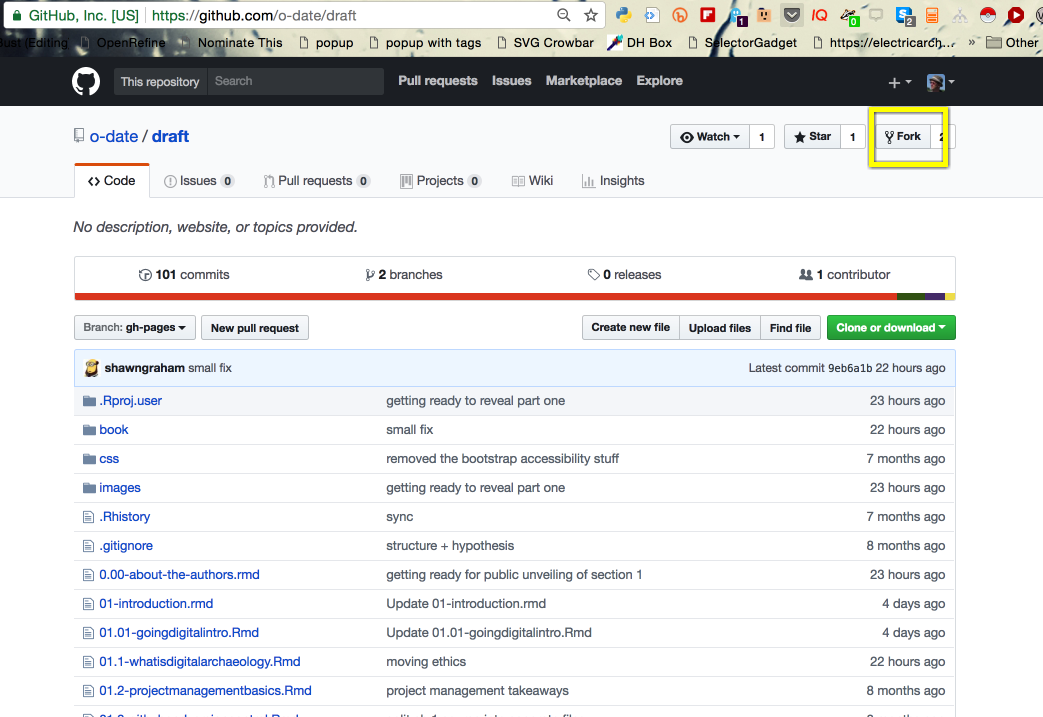
Task: Switch to the Issues tab
Action: pyautogui.click(x=199, y=181)
